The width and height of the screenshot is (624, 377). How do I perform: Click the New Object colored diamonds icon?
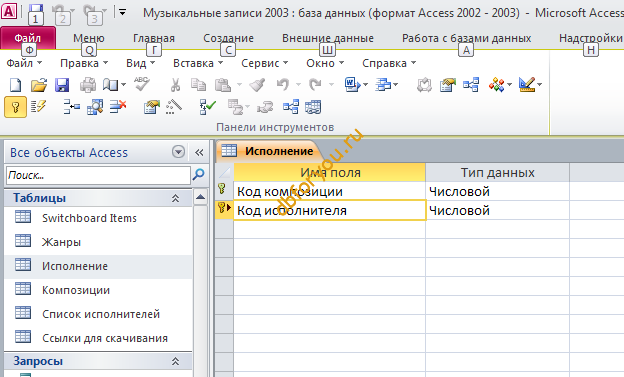[x=496, y=85]
